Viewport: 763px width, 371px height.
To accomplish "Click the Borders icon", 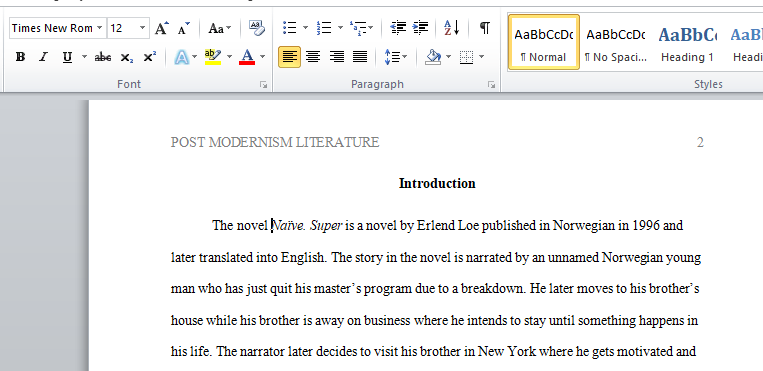I will click(x=466, y=57).
